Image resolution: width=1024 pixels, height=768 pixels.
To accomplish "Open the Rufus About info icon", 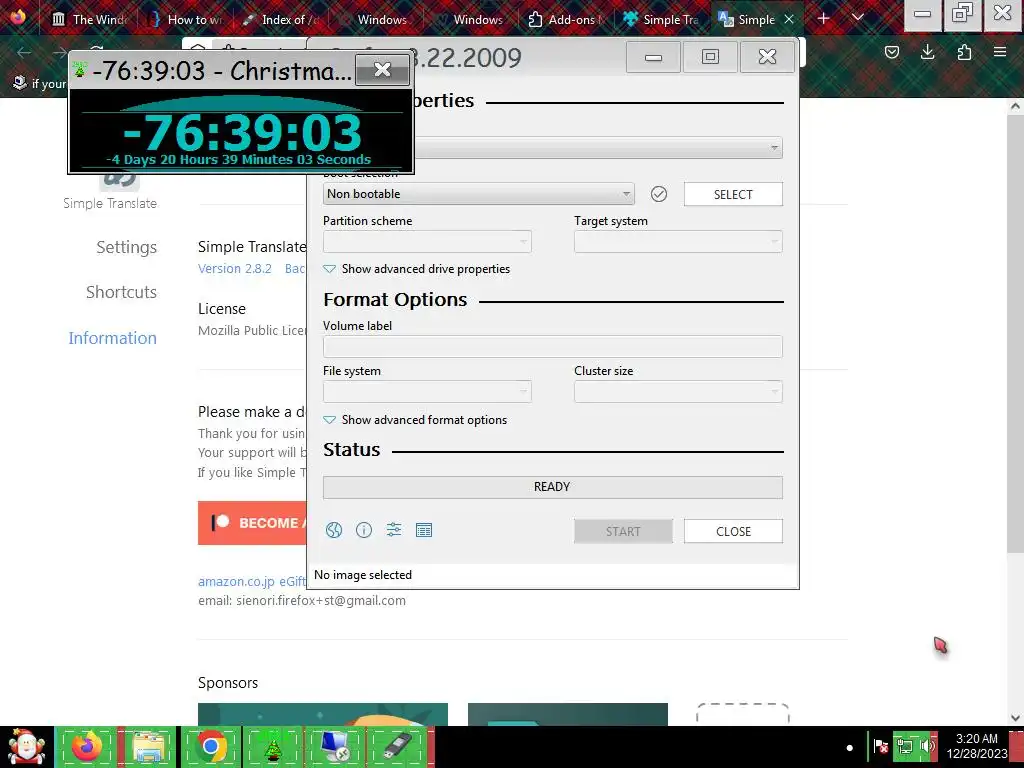I will click(364, 530).
